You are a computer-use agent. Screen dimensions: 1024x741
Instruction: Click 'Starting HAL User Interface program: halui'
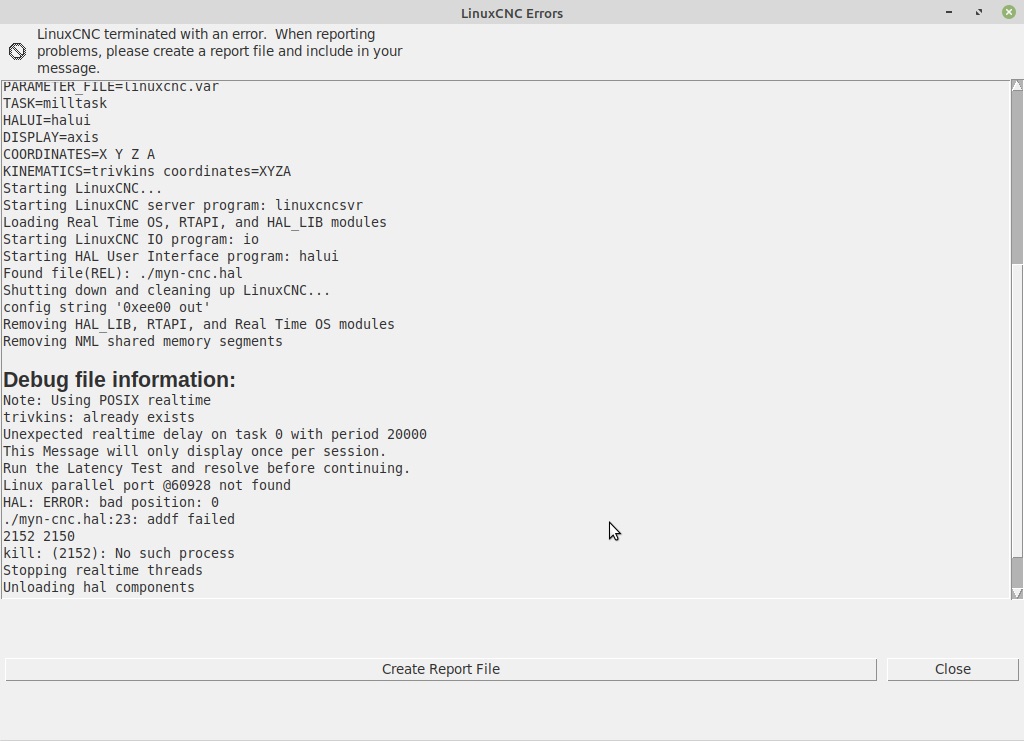[x=170, y=256]
